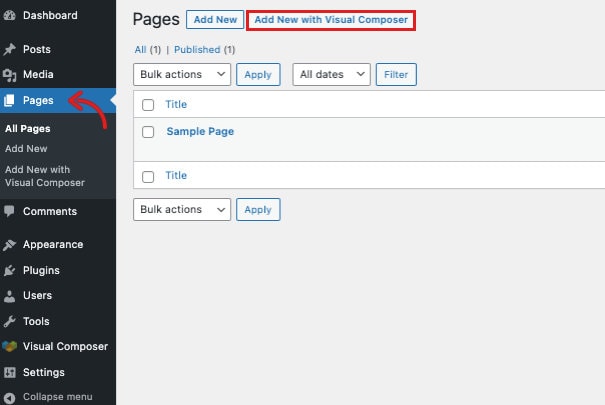Open Comments menu item

[50, 211]
